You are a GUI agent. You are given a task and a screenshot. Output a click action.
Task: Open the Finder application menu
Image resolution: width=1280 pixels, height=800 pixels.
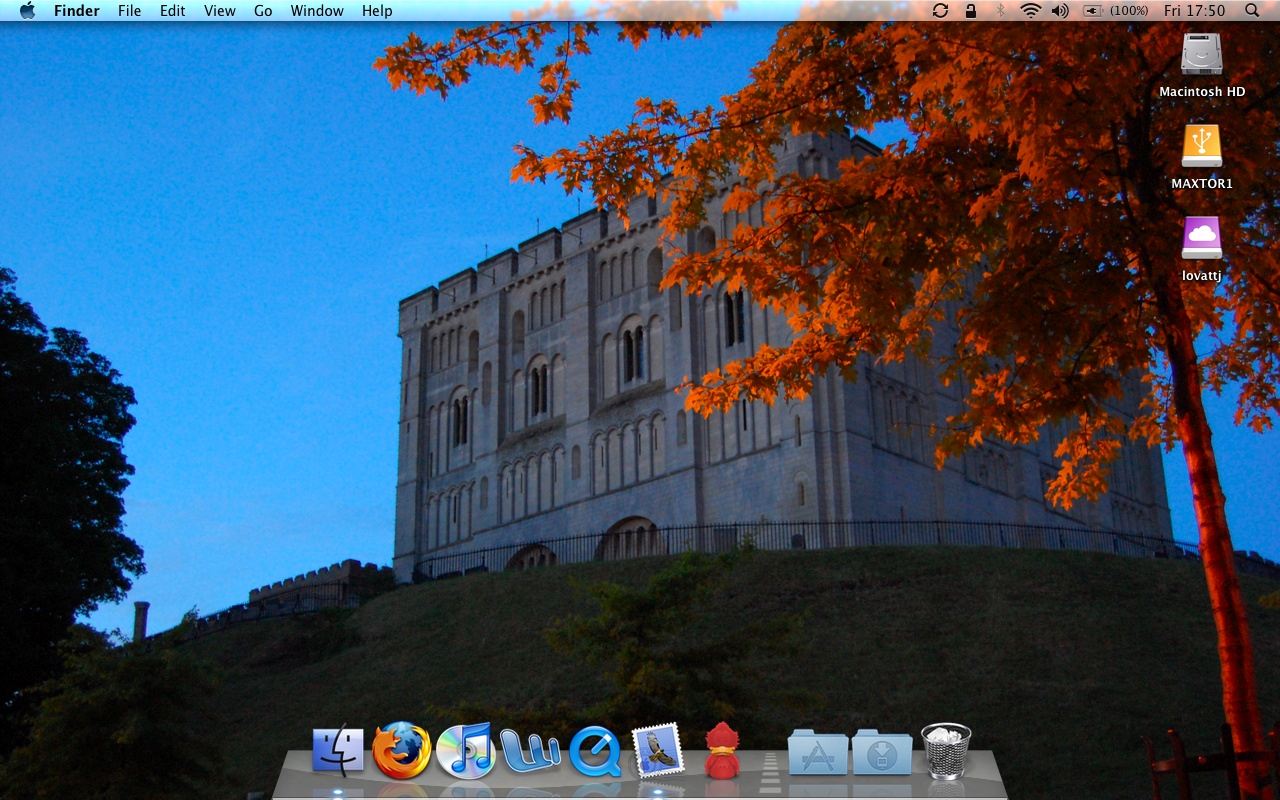coord(77,11)
